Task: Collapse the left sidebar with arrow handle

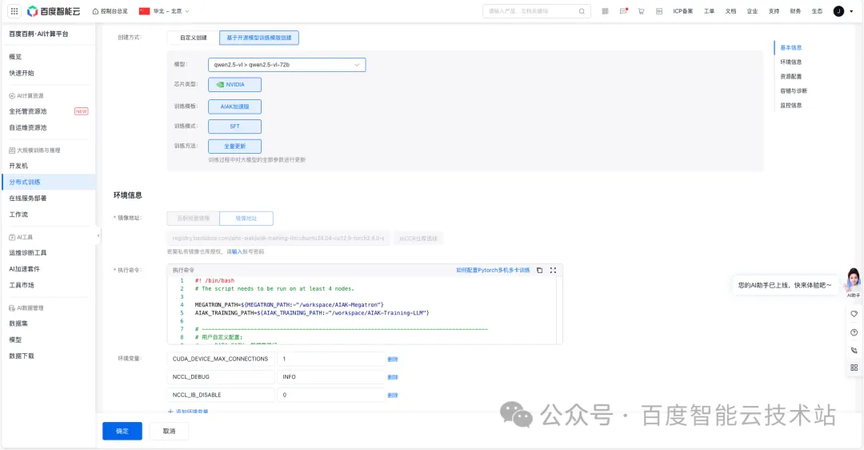Action: click(98, 236)
